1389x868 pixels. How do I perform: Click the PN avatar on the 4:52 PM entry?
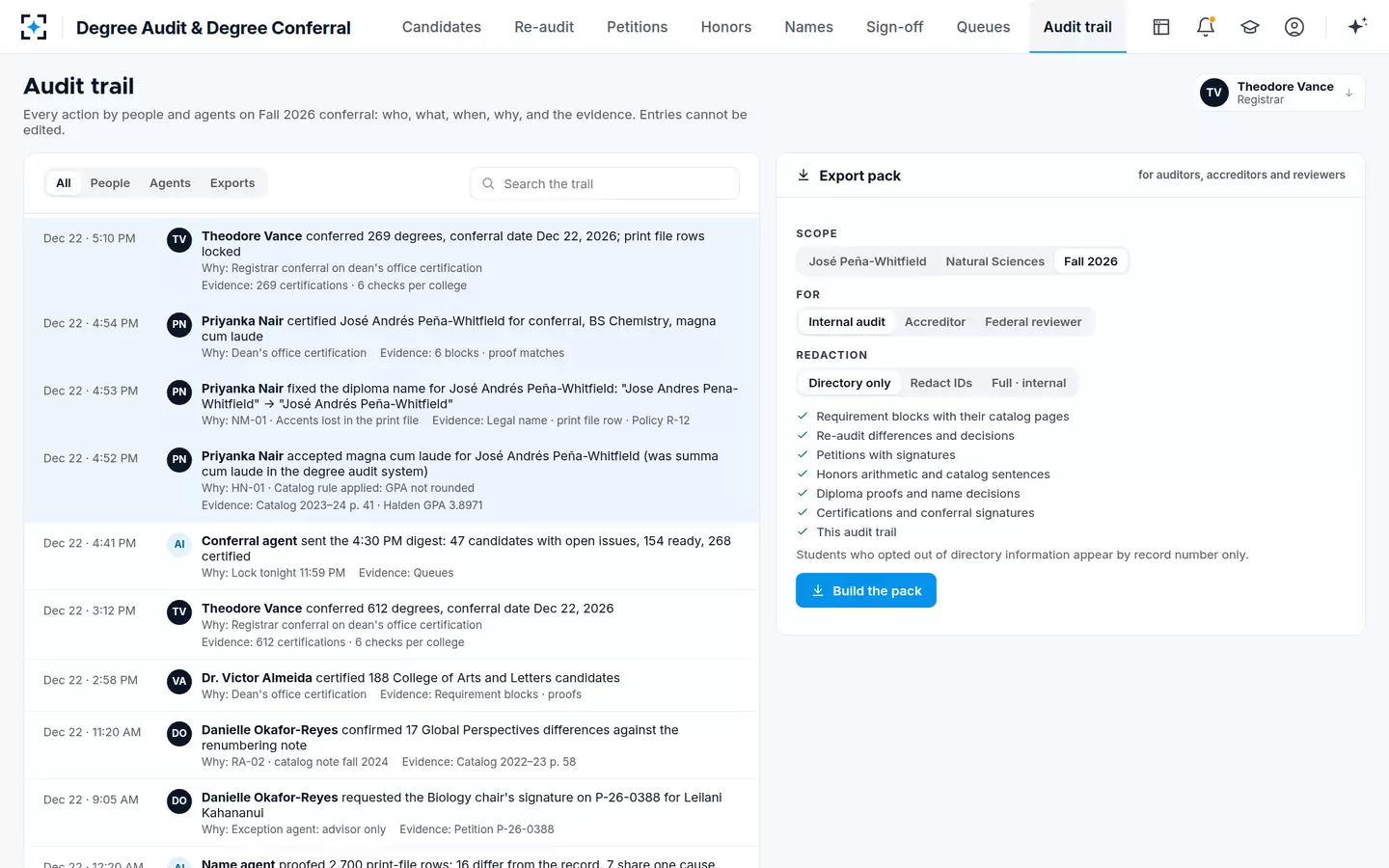click(x=179, y=460)
